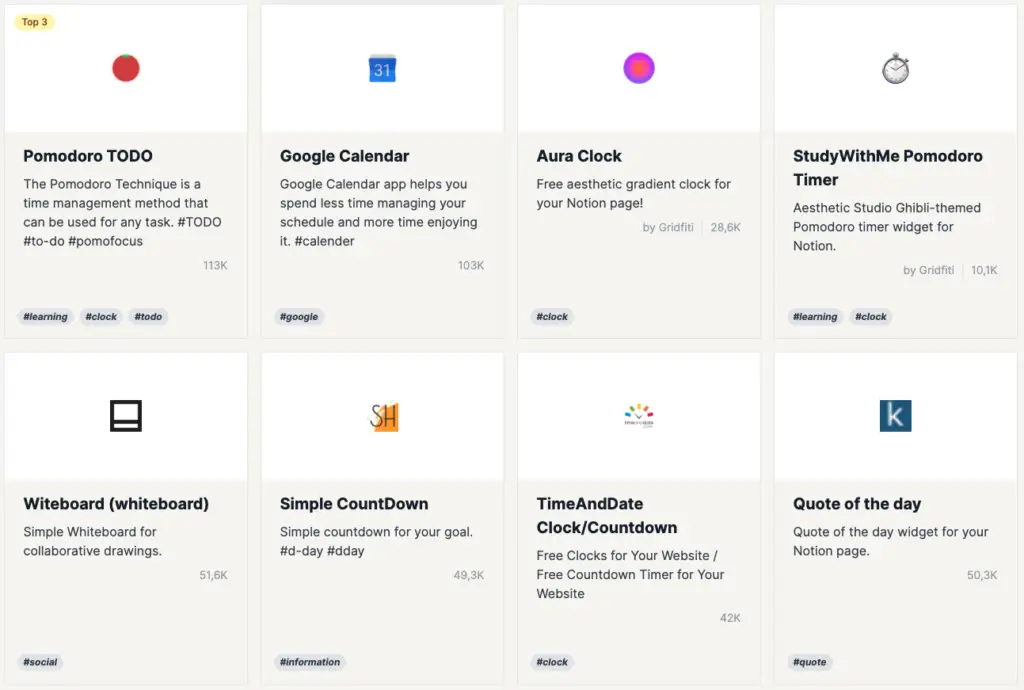Open the Simple CountDown title

[x=354, y=504]
